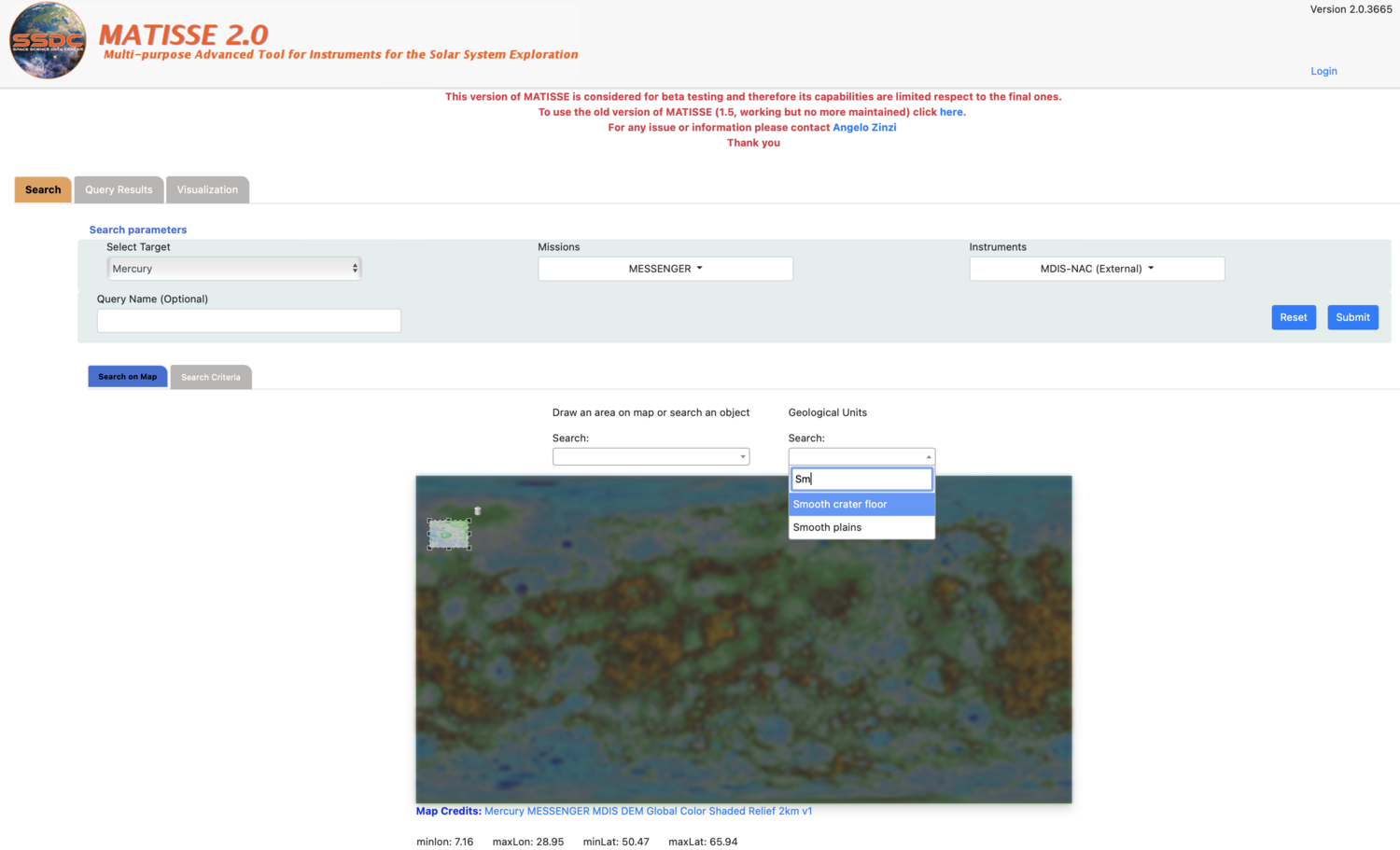The image size is (1400, 850).
Task: Open the MESSENGER missions dropdown
Action: pos(665,269)
